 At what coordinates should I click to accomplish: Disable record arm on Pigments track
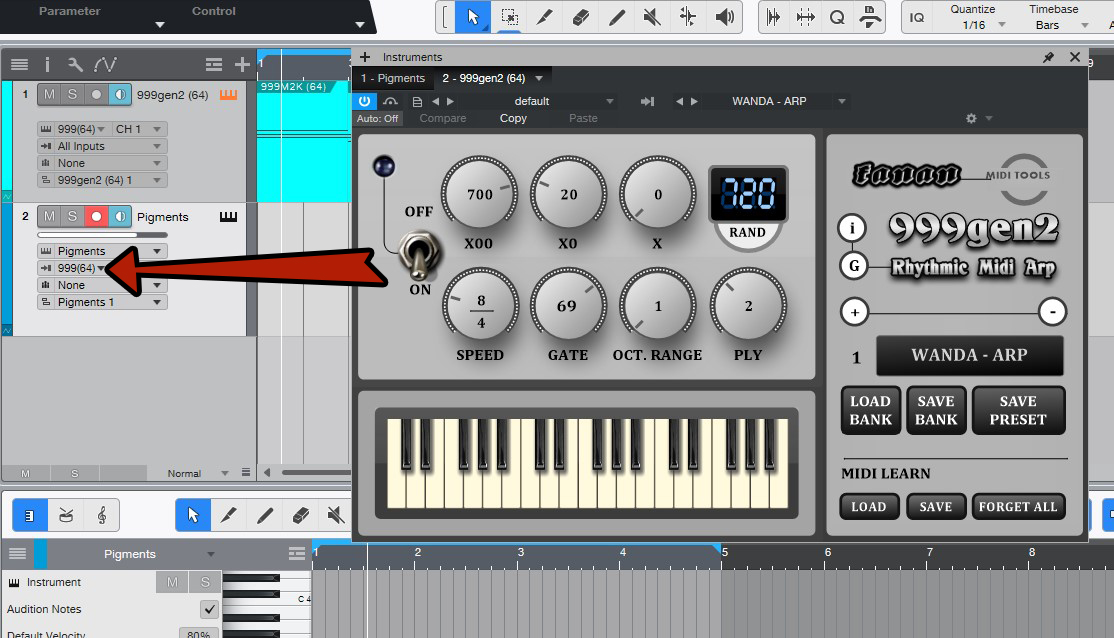click(96, 217)
